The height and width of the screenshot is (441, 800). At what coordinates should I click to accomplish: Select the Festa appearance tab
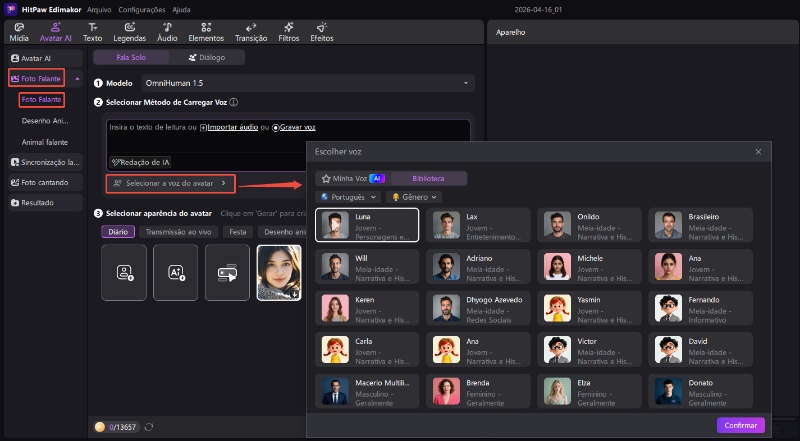pyautogui.click(x=237, y=231)
